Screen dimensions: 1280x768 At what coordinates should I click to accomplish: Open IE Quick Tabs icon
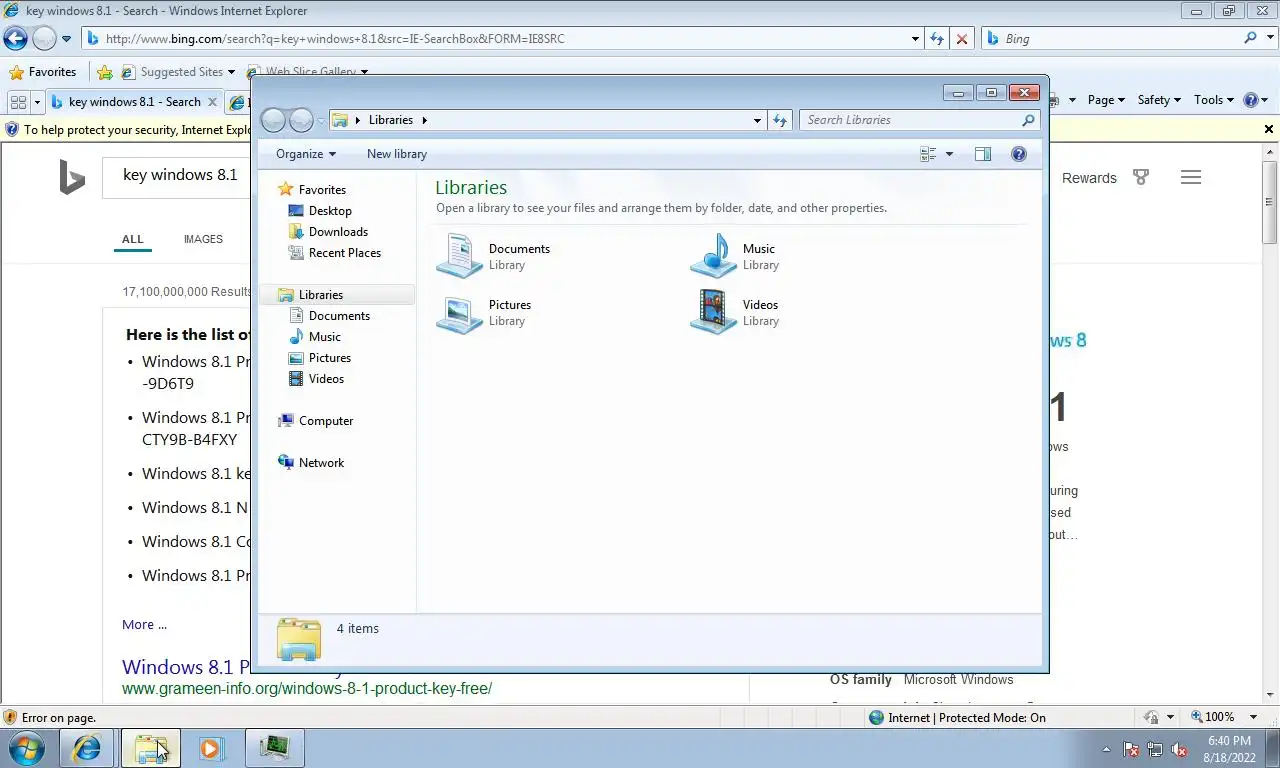coord(18,101)
